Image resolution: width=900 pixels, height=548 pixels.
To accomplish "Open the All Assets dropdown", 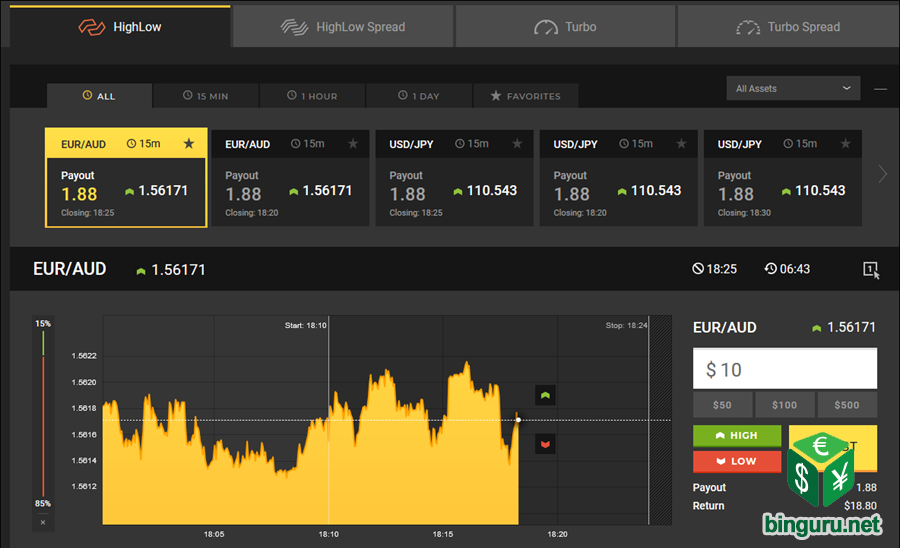I will 793,88.
